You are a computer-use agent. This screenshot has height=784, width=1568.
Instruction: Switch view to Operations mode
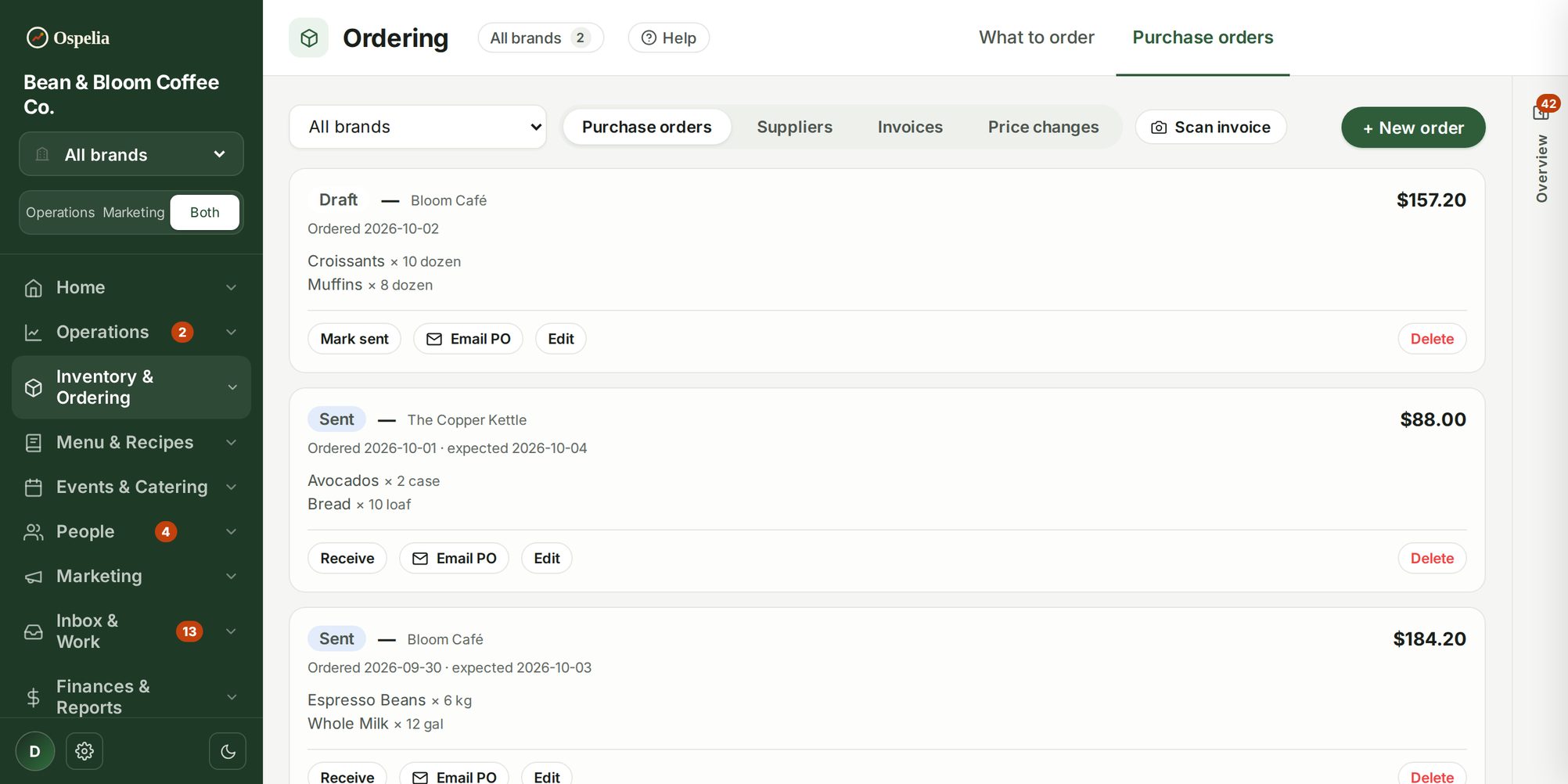coord(60,213)
